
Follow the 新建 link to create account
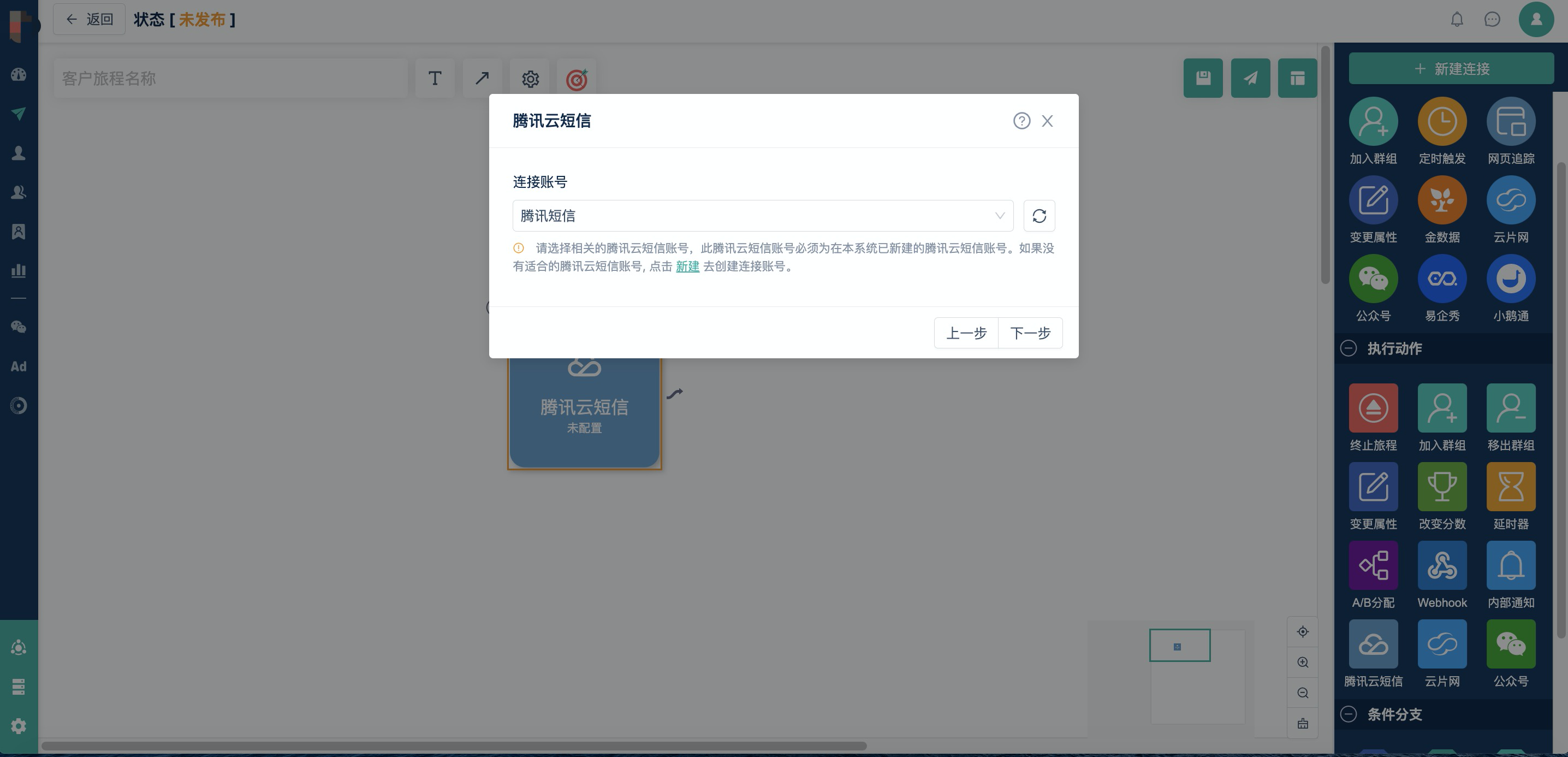click(687, 266)
